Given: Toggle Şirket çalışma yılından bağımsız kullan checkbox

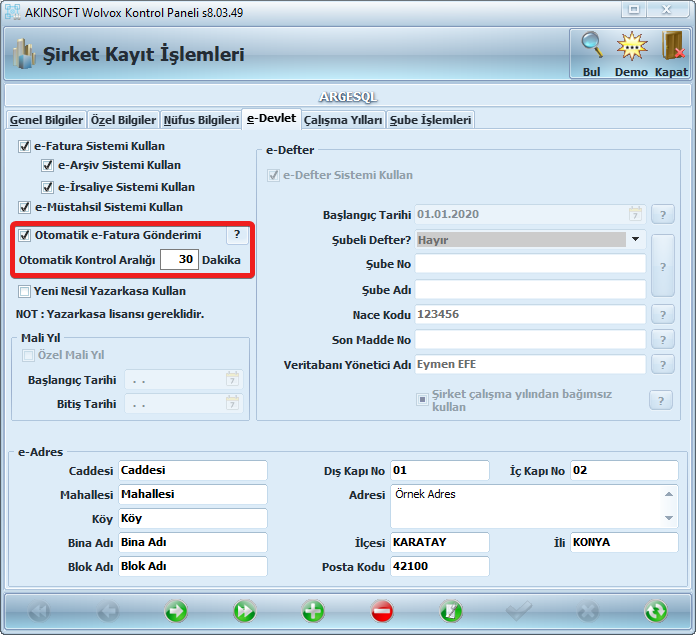Looking at the screenshot, I should click(x=422, y=399).
